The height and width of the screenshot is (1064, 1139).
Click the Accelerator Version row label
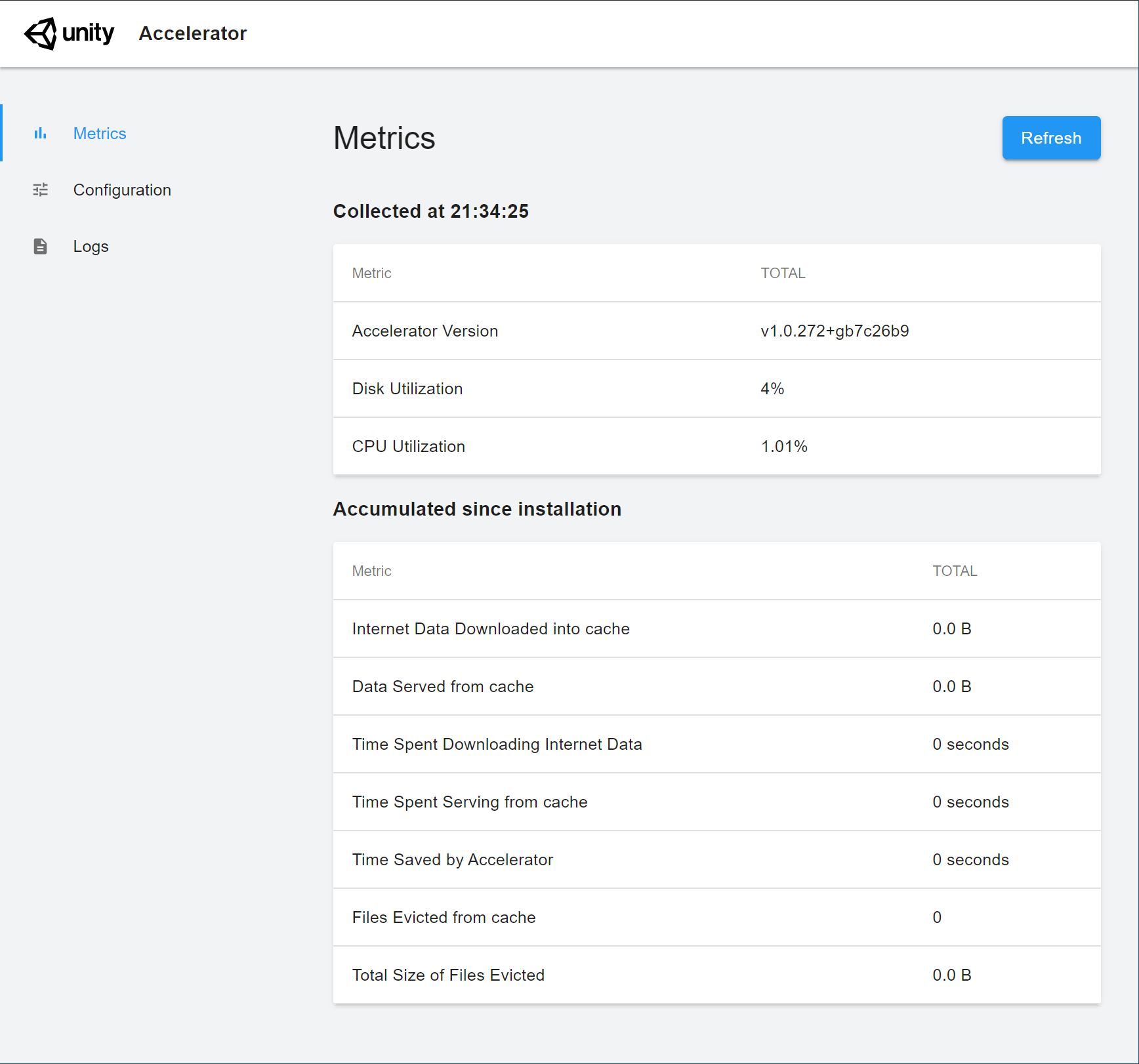coord(425,331)
